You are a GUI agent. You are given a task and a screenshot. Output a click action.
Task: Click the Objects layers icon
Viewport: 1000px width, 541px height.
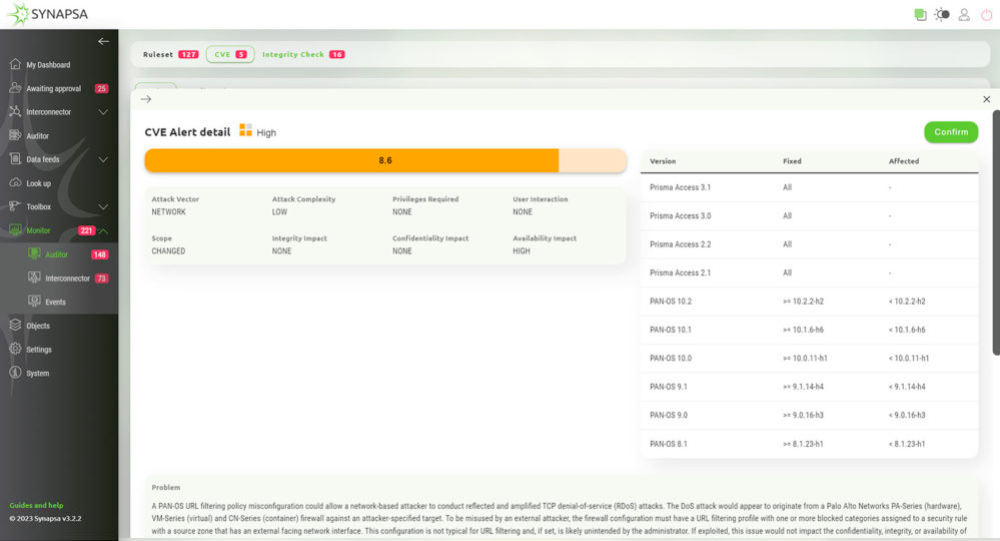[15, 325]
